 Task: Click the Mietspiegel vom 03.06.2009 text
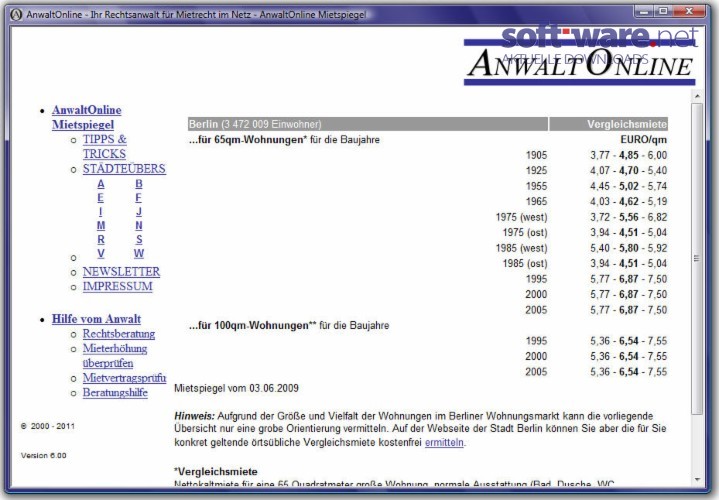[236, 389]
